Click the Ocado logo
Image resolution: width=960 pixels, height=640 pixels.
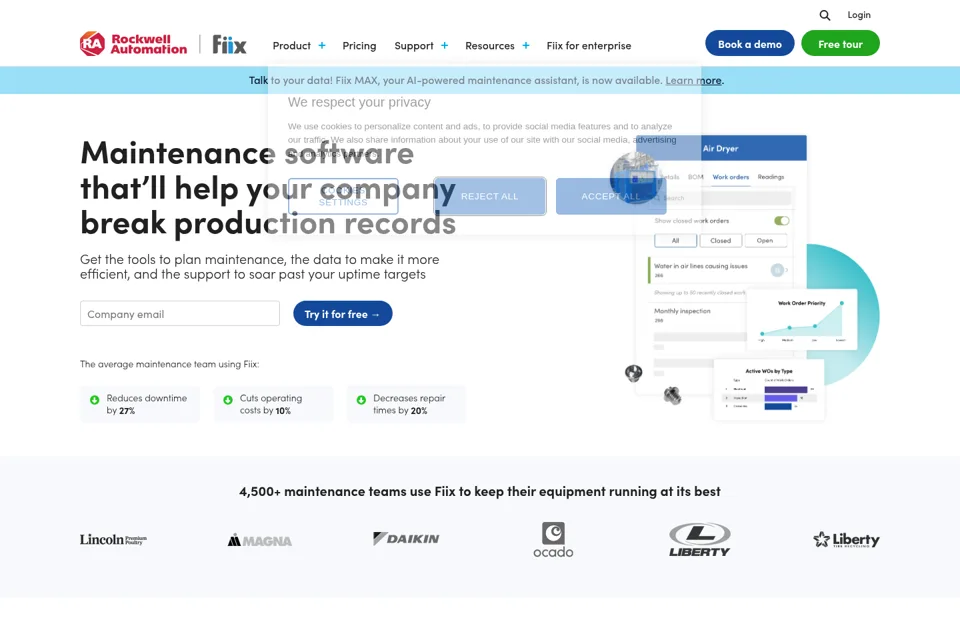click(553, 540)
